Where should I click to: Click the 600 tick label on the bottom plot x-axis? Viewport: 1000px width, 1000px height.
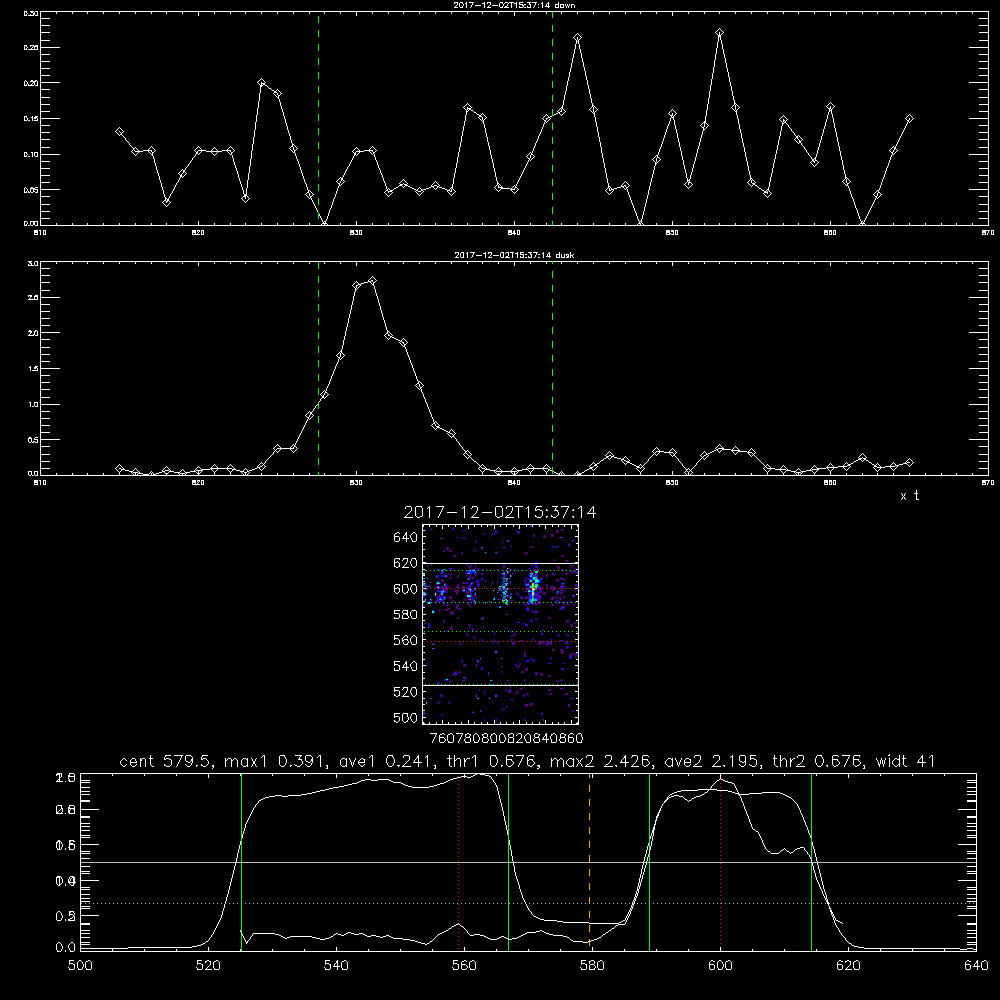click(x=720, y=966)
